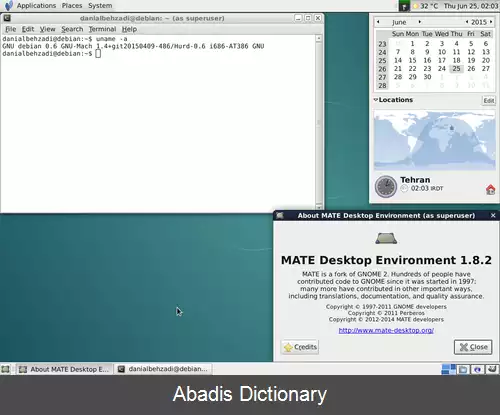Select June 22 in calendar
This screenshot has width=500, height=415.
click(x=412, y=69)
